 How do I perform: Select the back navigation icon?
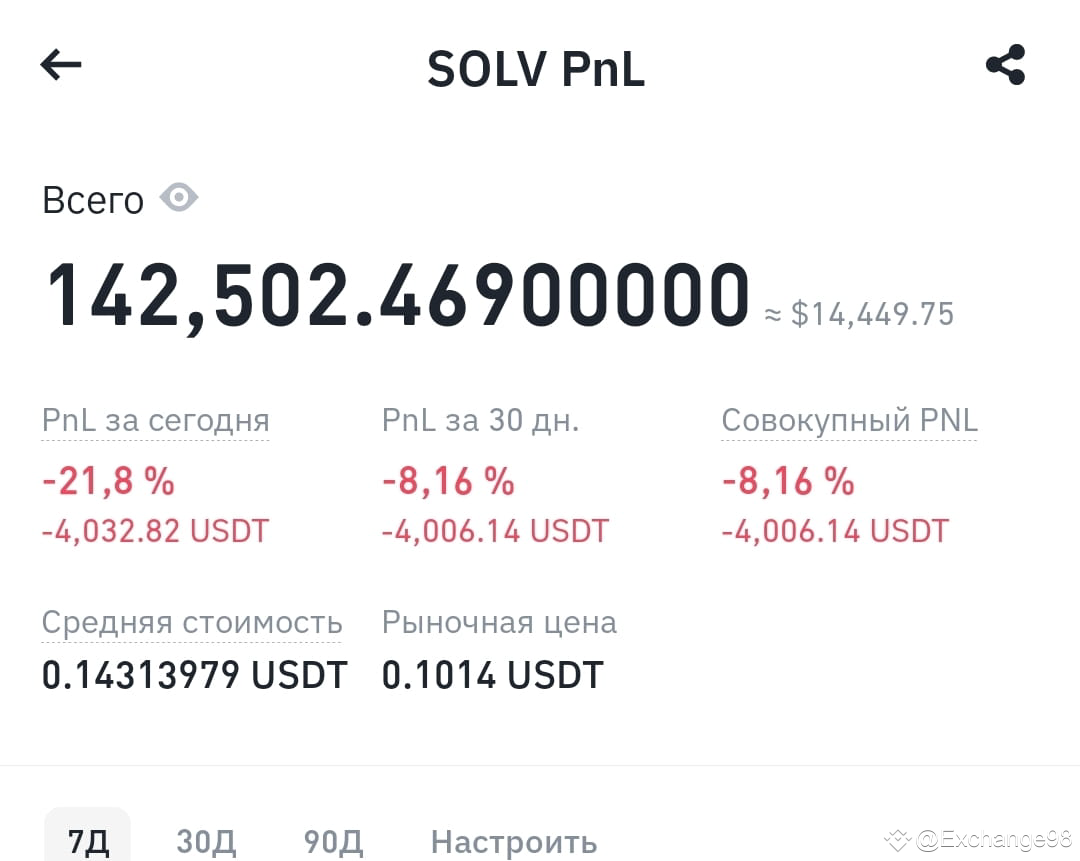point(60,65)
